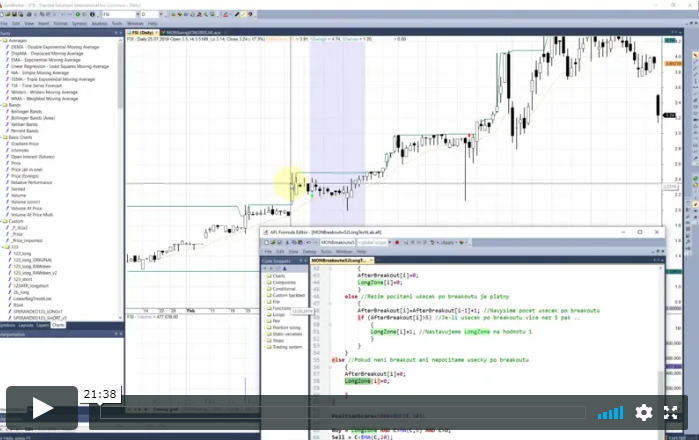The width and height of the screenshot is (699, 440).
Task: Select the Cenovy graf chart sheet tab
Action: pyautogui.click(x=165, y=409)
